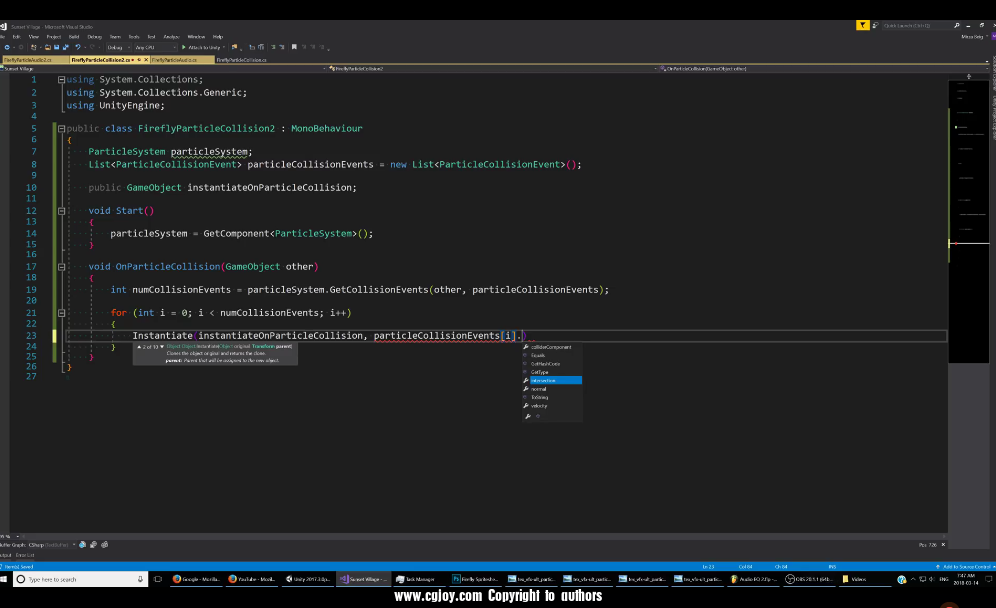Click the yellow notifications flag icon
This screenshot has width=996, height=608.
(863, 25)
